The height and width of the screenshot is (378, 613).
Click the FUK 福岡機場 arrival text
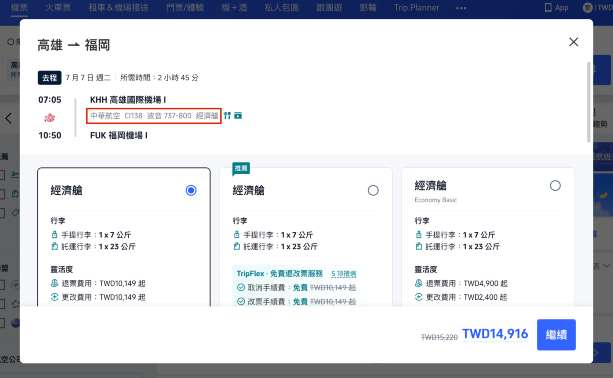pyautogui.click(x=119, y=135)
